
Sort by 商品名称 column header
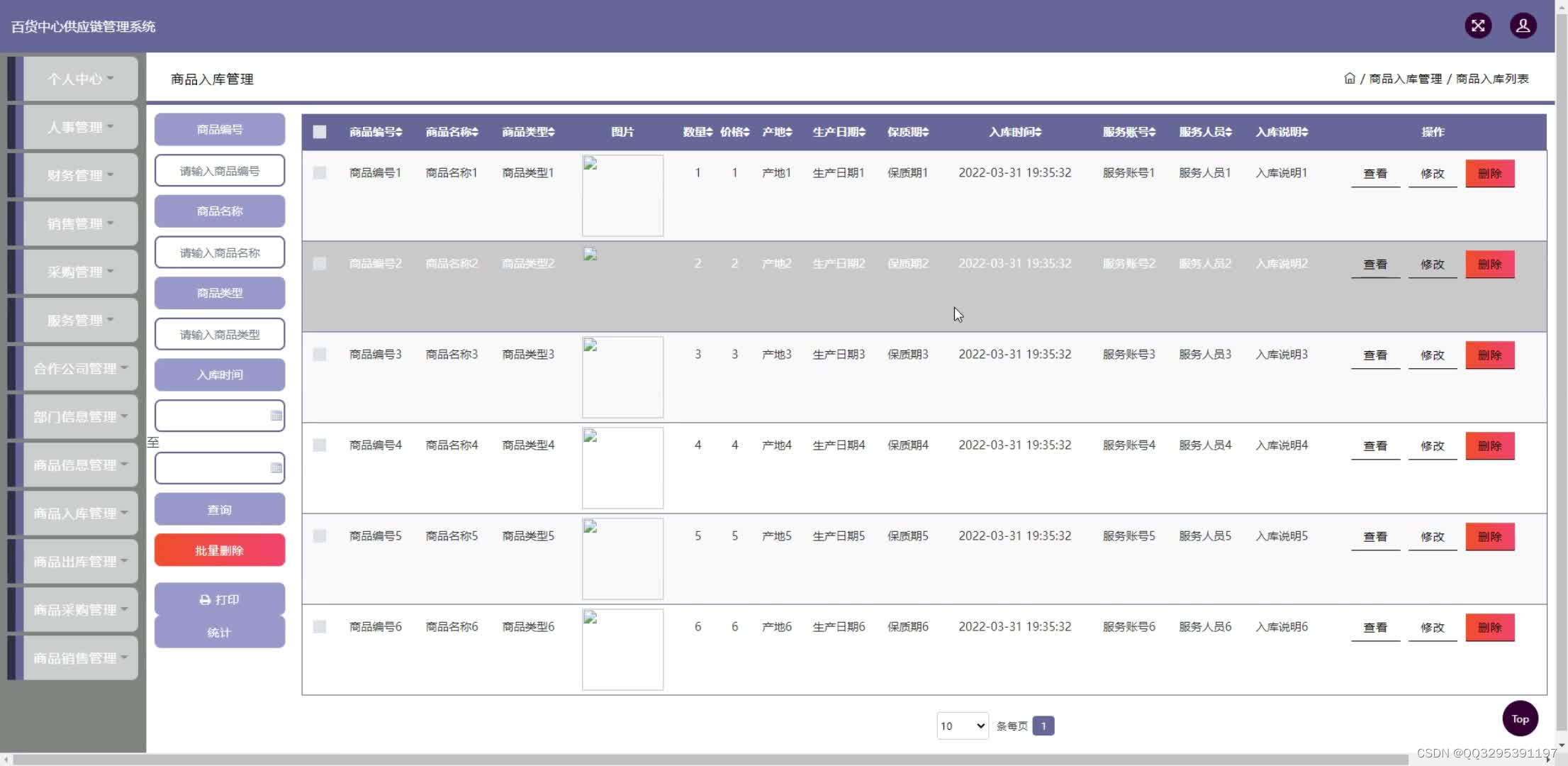(452, 132)
